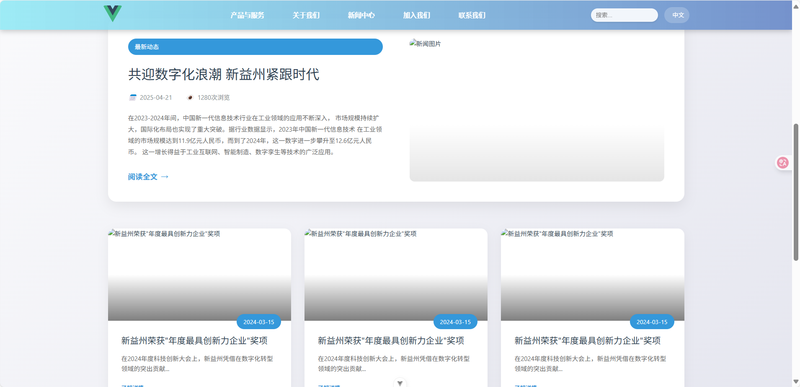Open the 新闻中心 menu item

tap(361, 15)
